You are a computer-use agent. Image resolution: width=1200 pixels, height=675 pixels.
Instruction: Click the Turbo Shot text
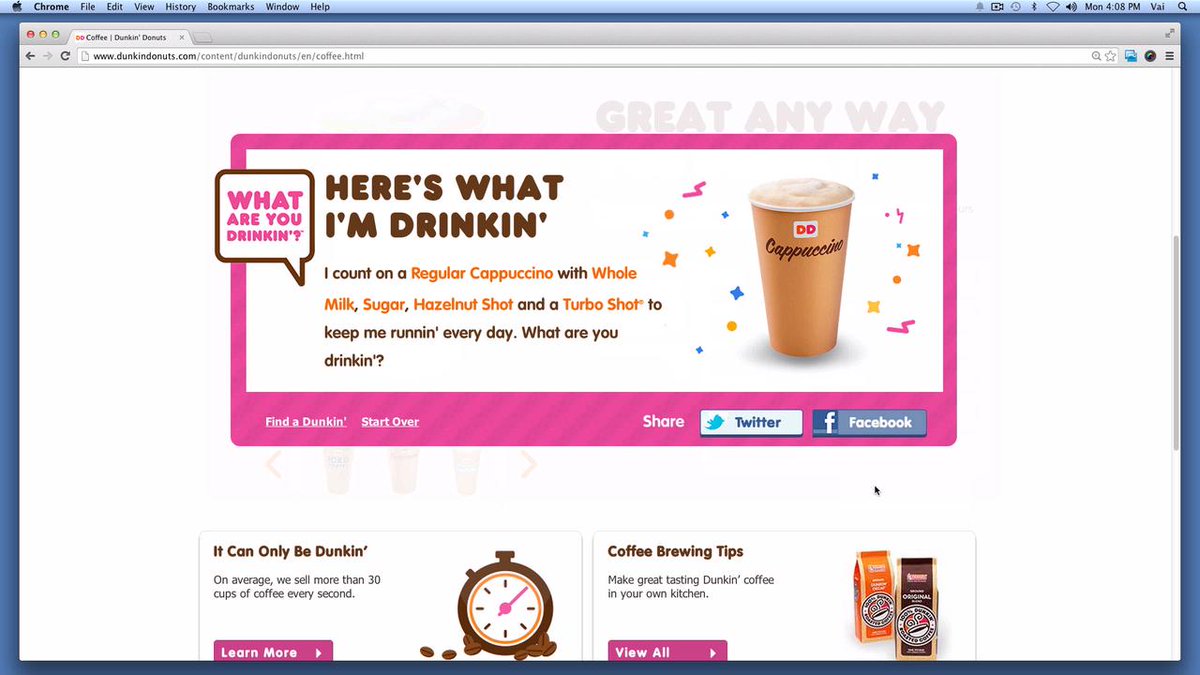click(x=602, y=304)
